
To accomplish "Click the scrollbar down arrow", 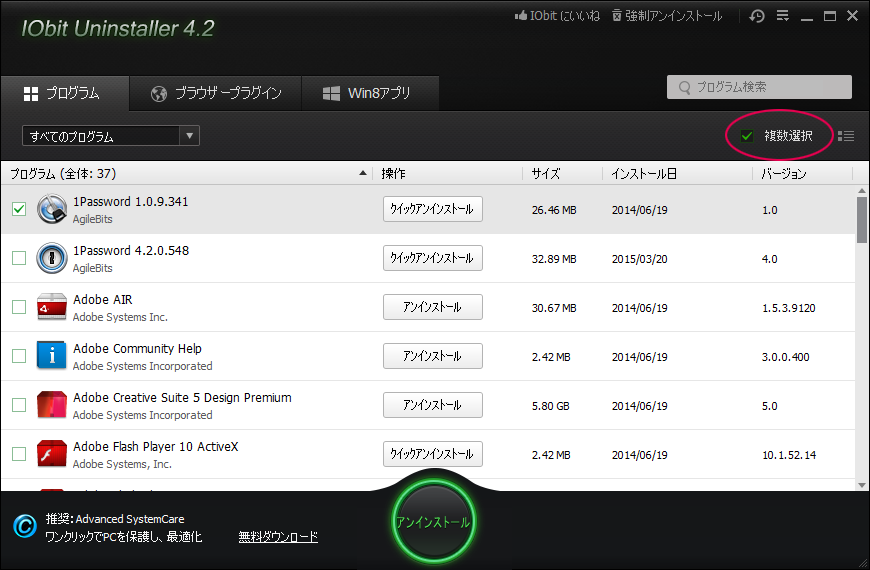I will click(x=862, y=485).
